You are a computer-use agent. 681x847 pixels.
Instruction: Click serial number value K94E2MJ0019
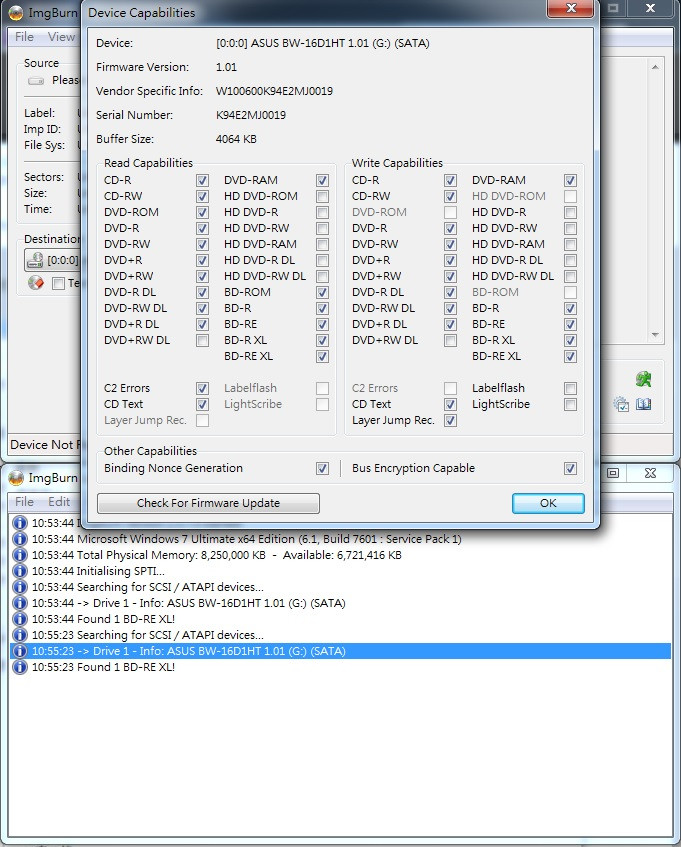coord(251,115)
